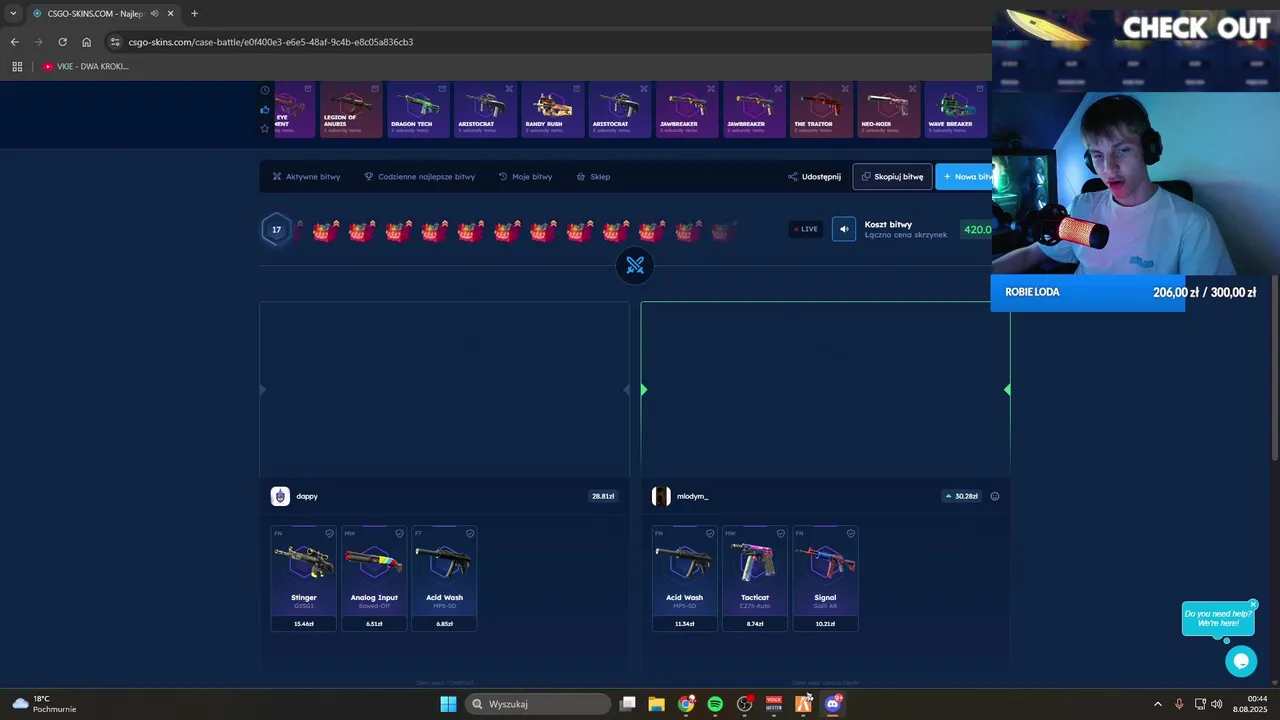
Task: Open Windows Start menu
Action: (x=448, y=704)
